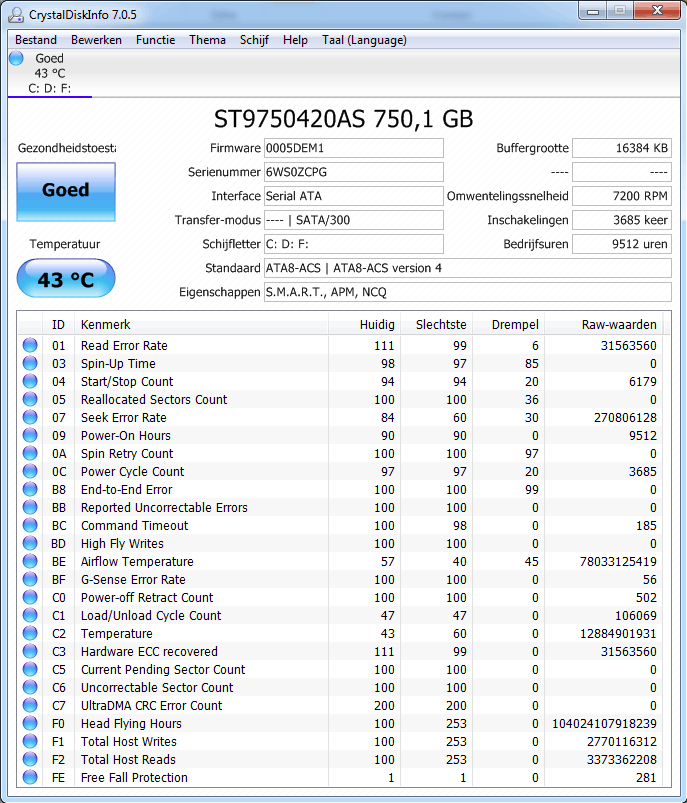Click the Interface field Serial ATA
687x803 pixels.
coord(353,196)
